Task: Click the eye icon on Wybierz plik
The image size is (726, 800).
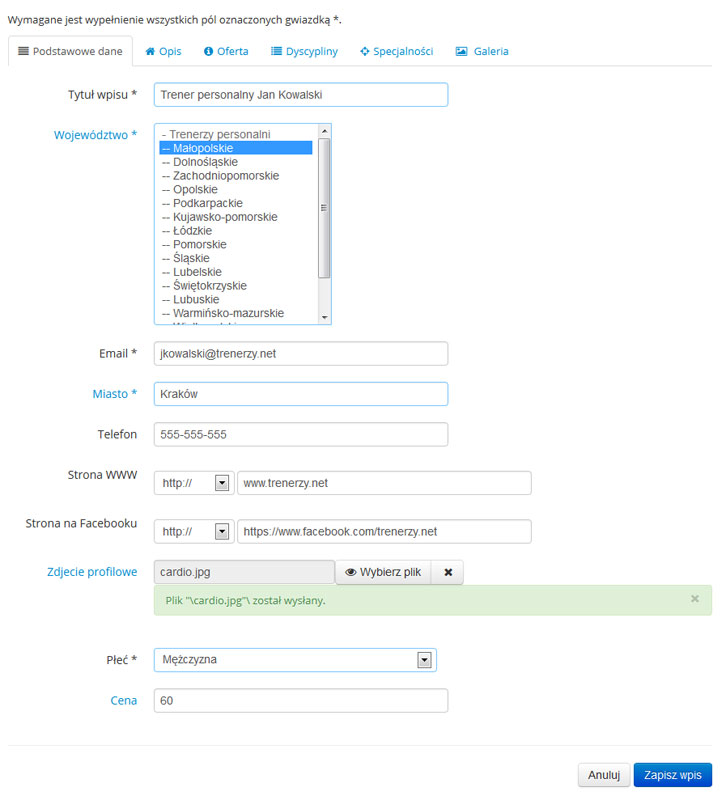Action: coord(351,572)
